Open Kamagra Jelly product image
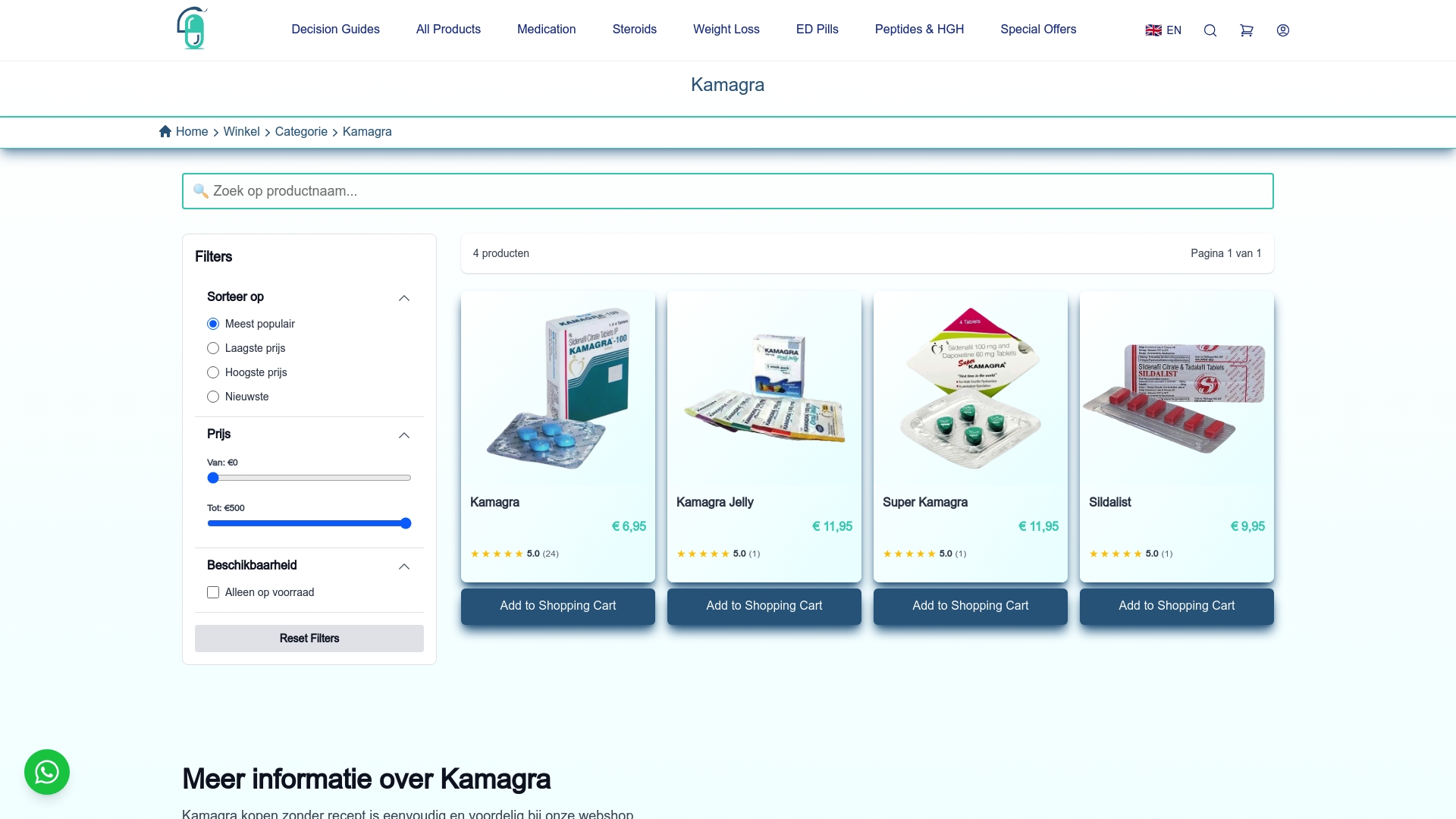1456x819 pixels. tap(764, 388)
